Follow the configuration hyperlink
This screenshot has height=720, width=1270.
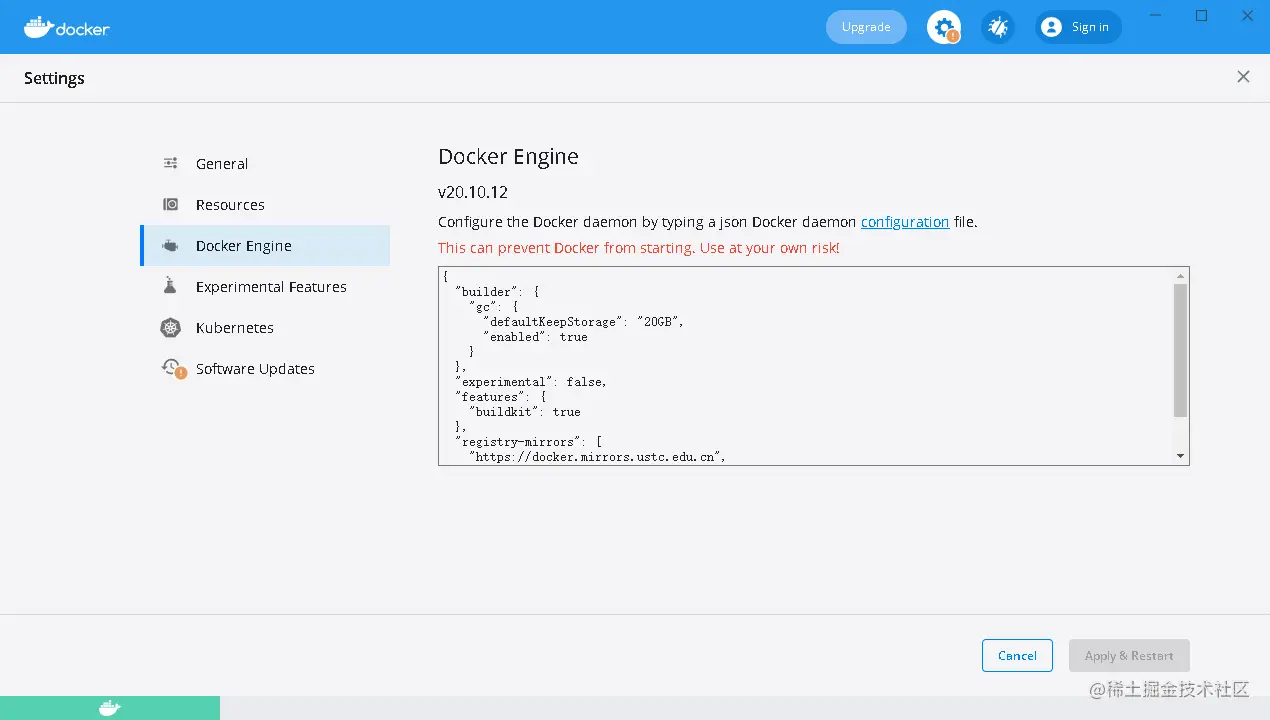click(905, 222)
